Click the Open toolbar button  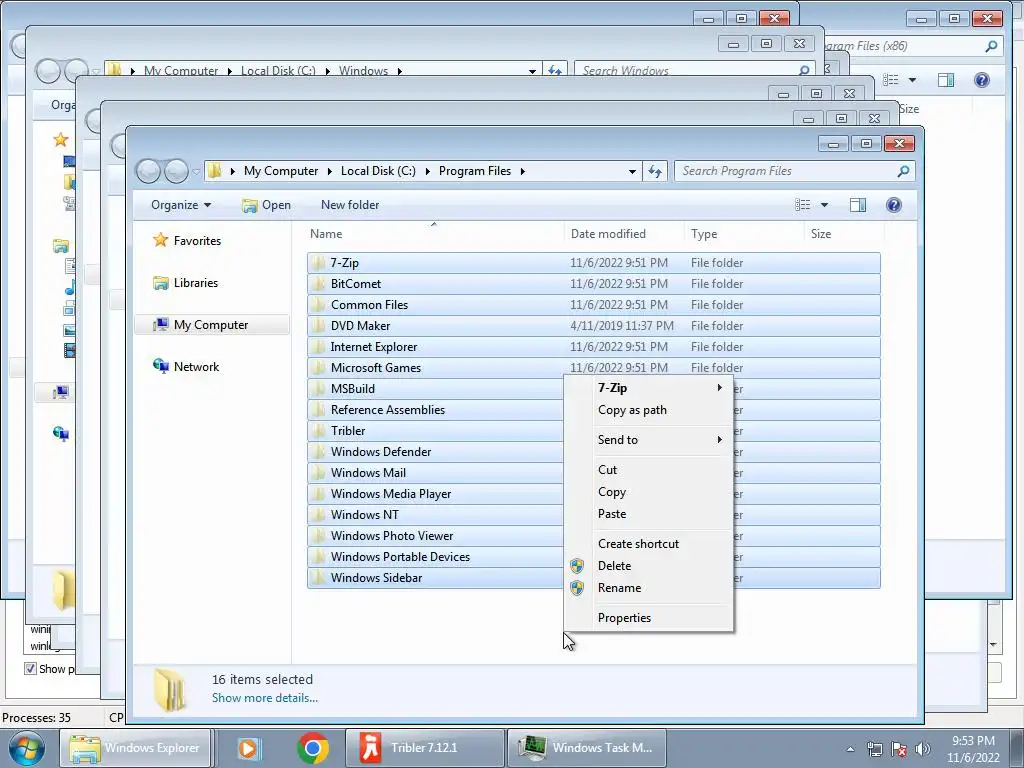pos(266,205)
